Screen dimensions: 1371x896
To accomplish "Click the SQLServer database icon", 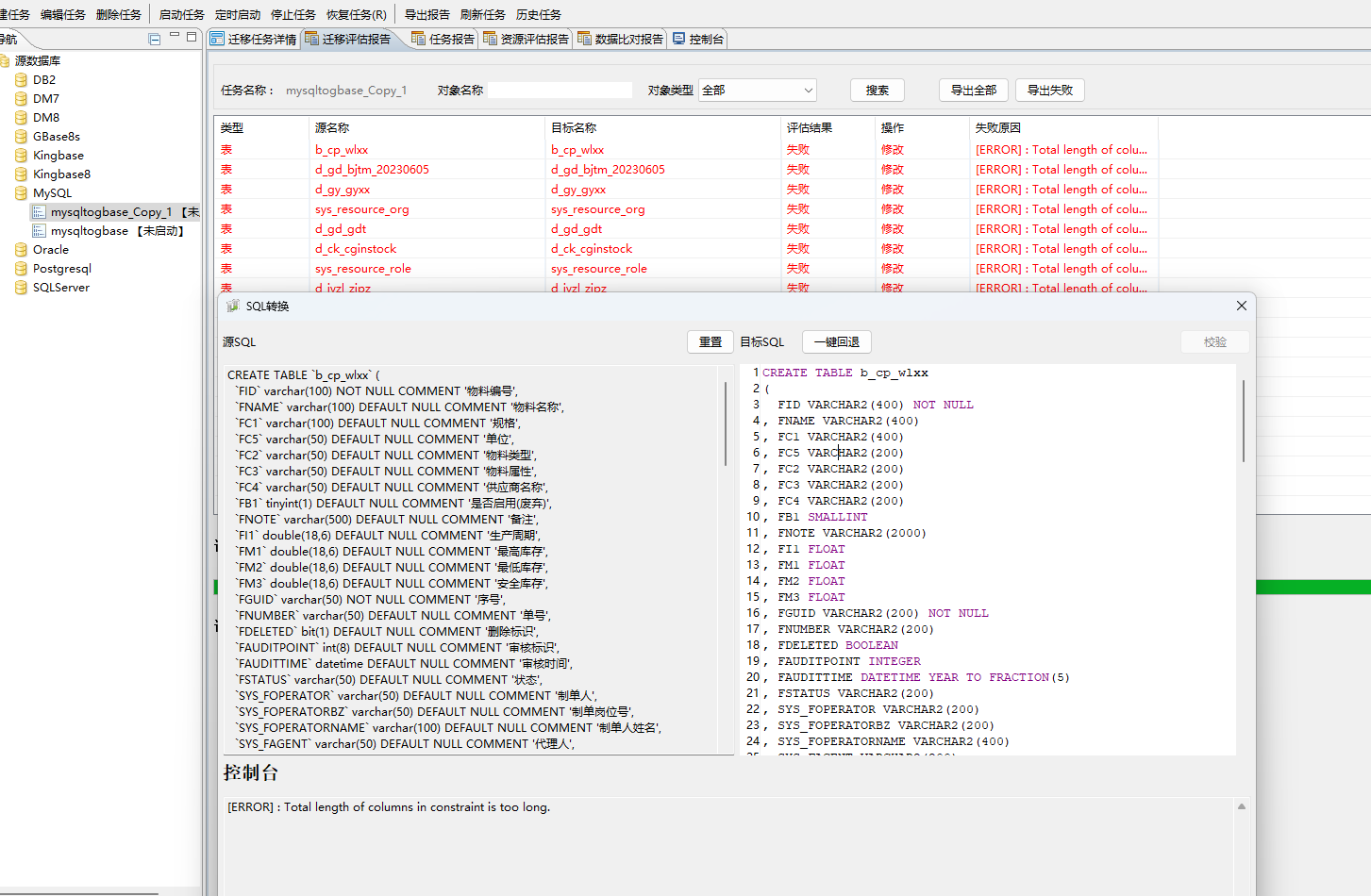I will (x=21, y=288).
